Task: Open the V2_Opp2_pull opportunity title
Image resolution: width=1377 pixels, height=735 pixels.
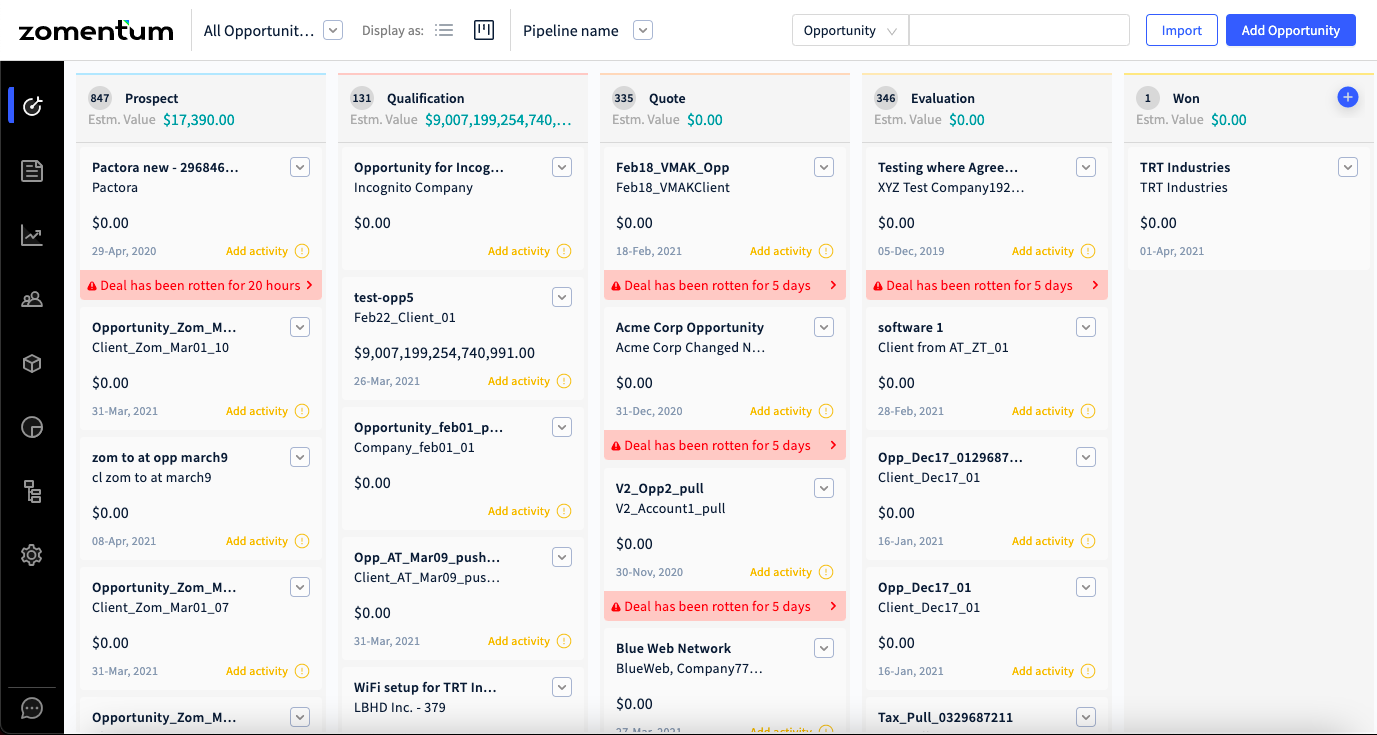Action: click(660, 488)
